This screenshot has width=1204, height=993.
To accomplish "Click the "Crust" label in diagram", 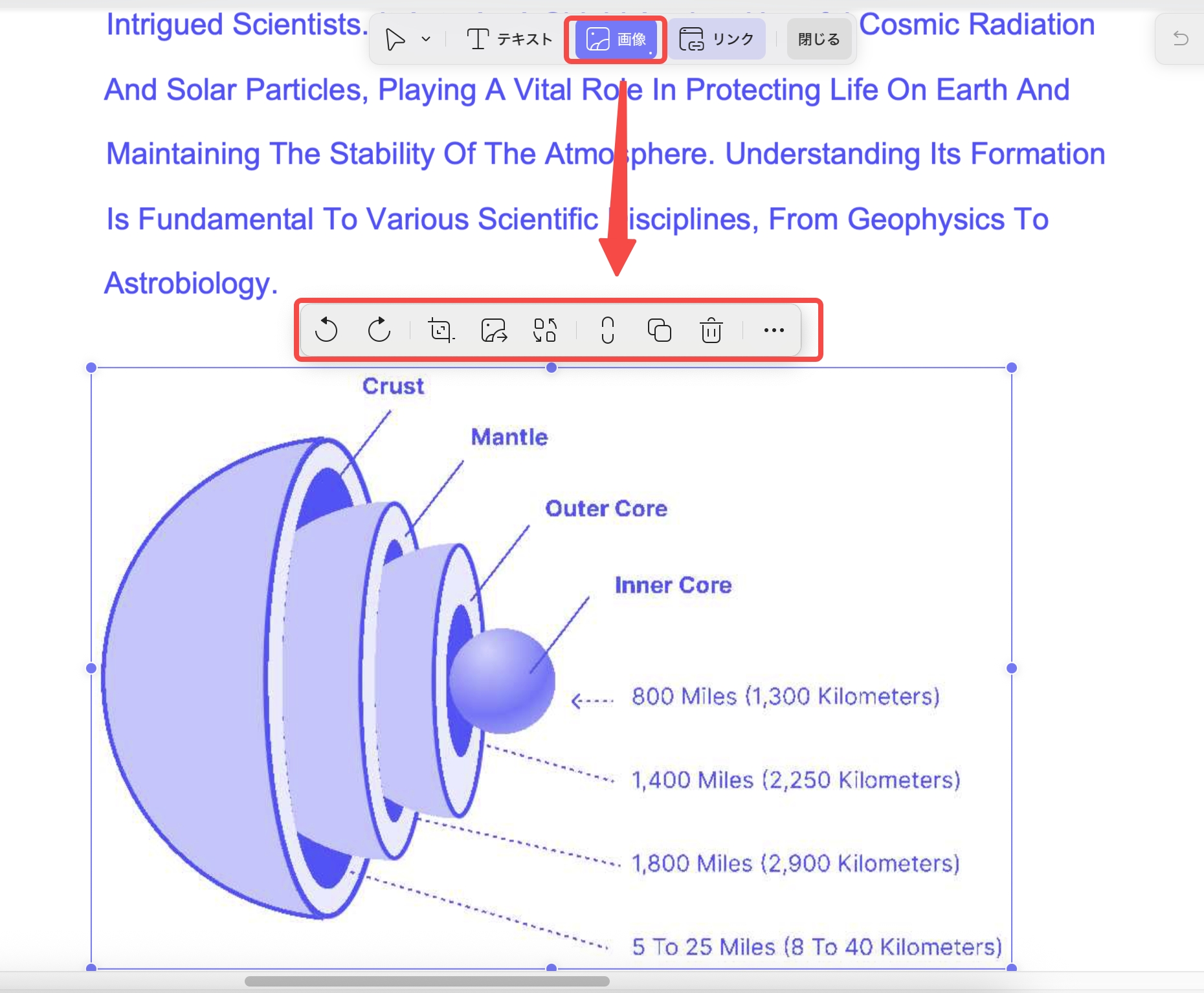I will [x=393, y=386].
